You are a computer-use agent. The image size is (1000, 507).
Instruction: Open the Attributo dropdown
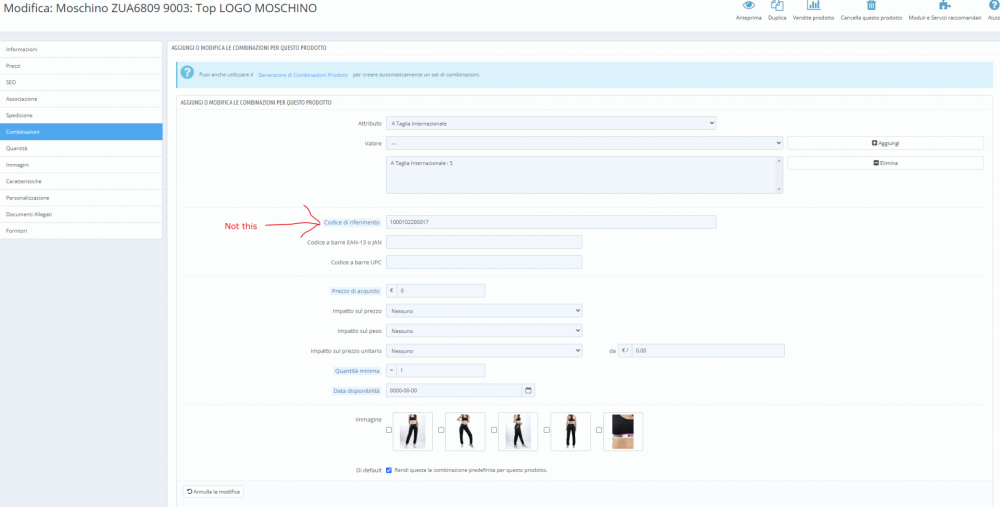551,123
